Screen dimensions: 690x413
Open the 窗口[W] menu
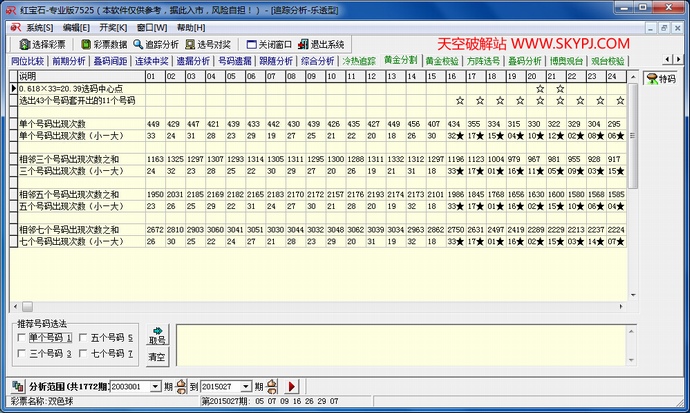pos(153,27)
